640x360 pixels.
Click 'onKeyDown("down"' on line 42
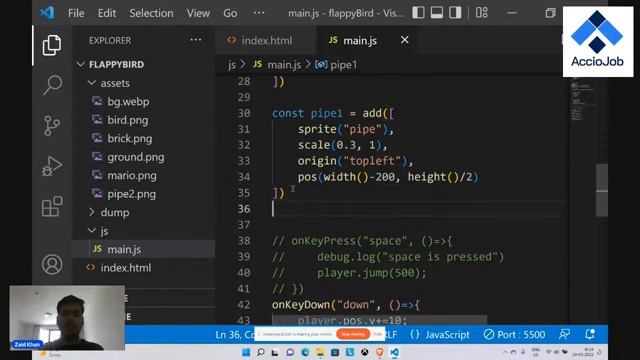(x=323, y=304)
